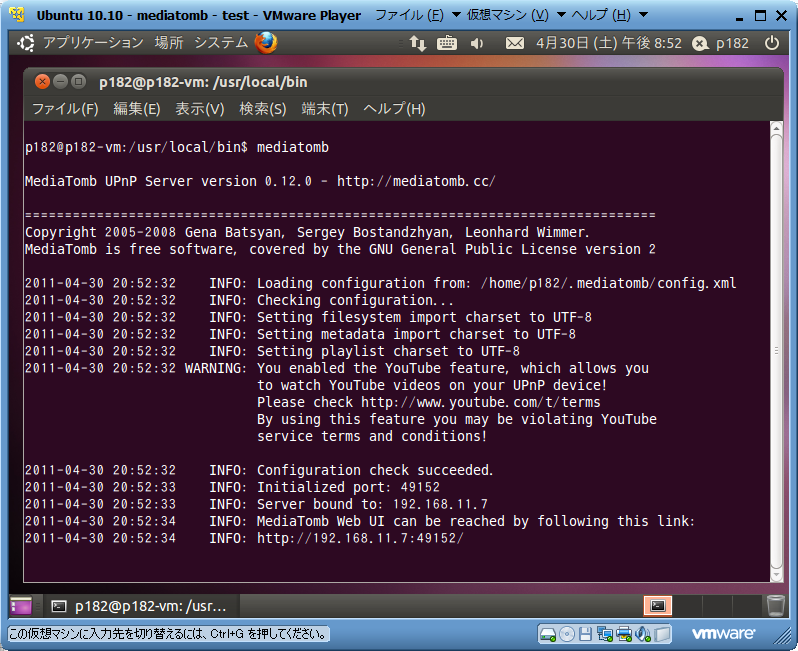Click the 'mediatomb' command at prompt
Viewport: 798px width, 651px height.
coord(293,148)
